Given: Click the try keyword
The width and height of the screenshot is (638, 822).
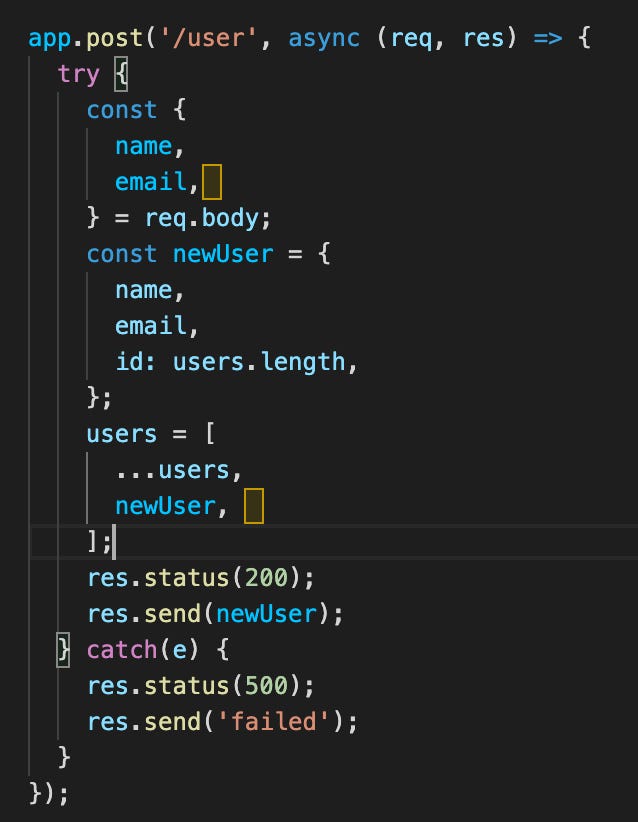Looking at the screenshot, I should pos(78,74).
